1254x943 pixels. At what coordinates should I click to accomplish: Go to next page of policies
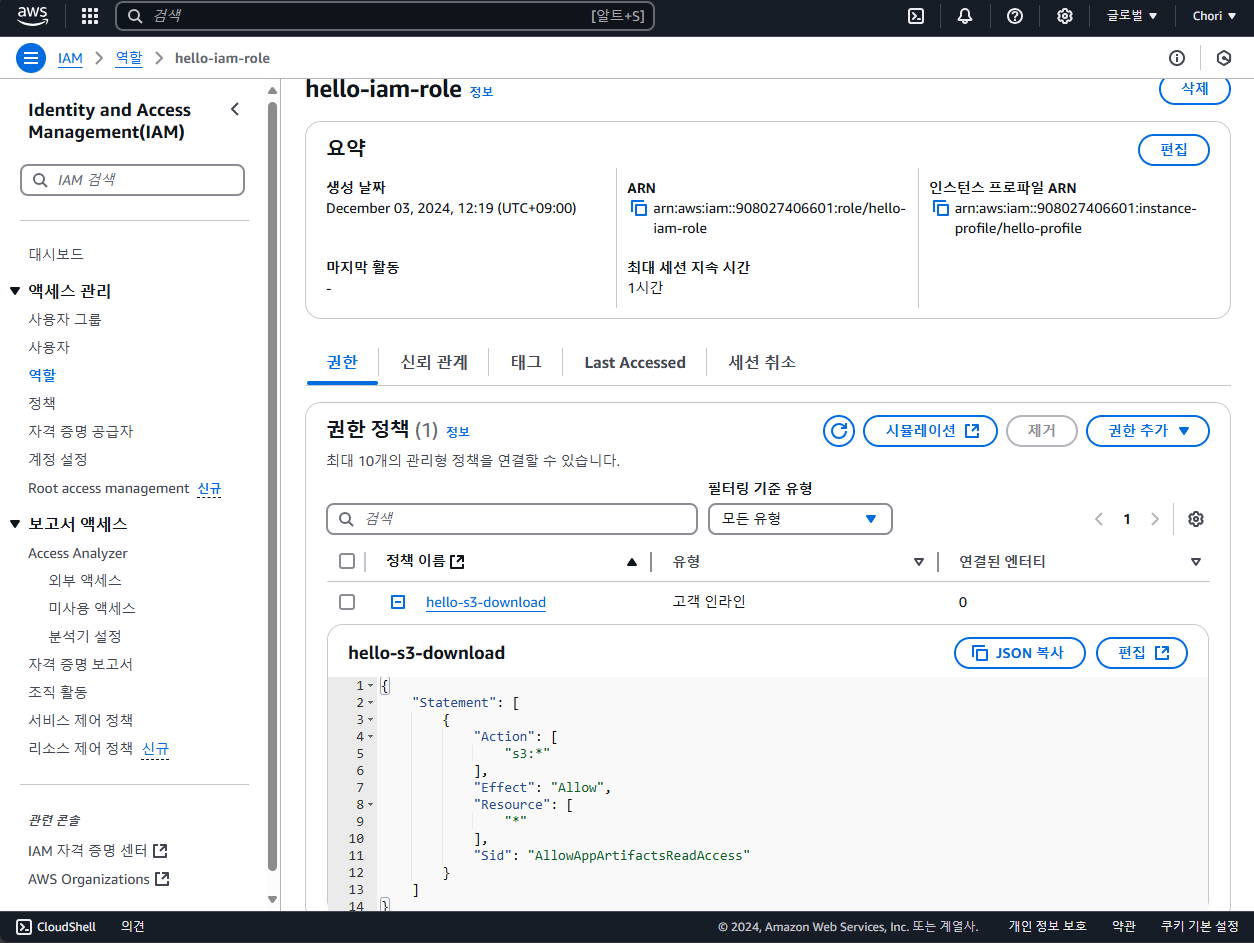pyautogui.click(x=1155, y=519)
